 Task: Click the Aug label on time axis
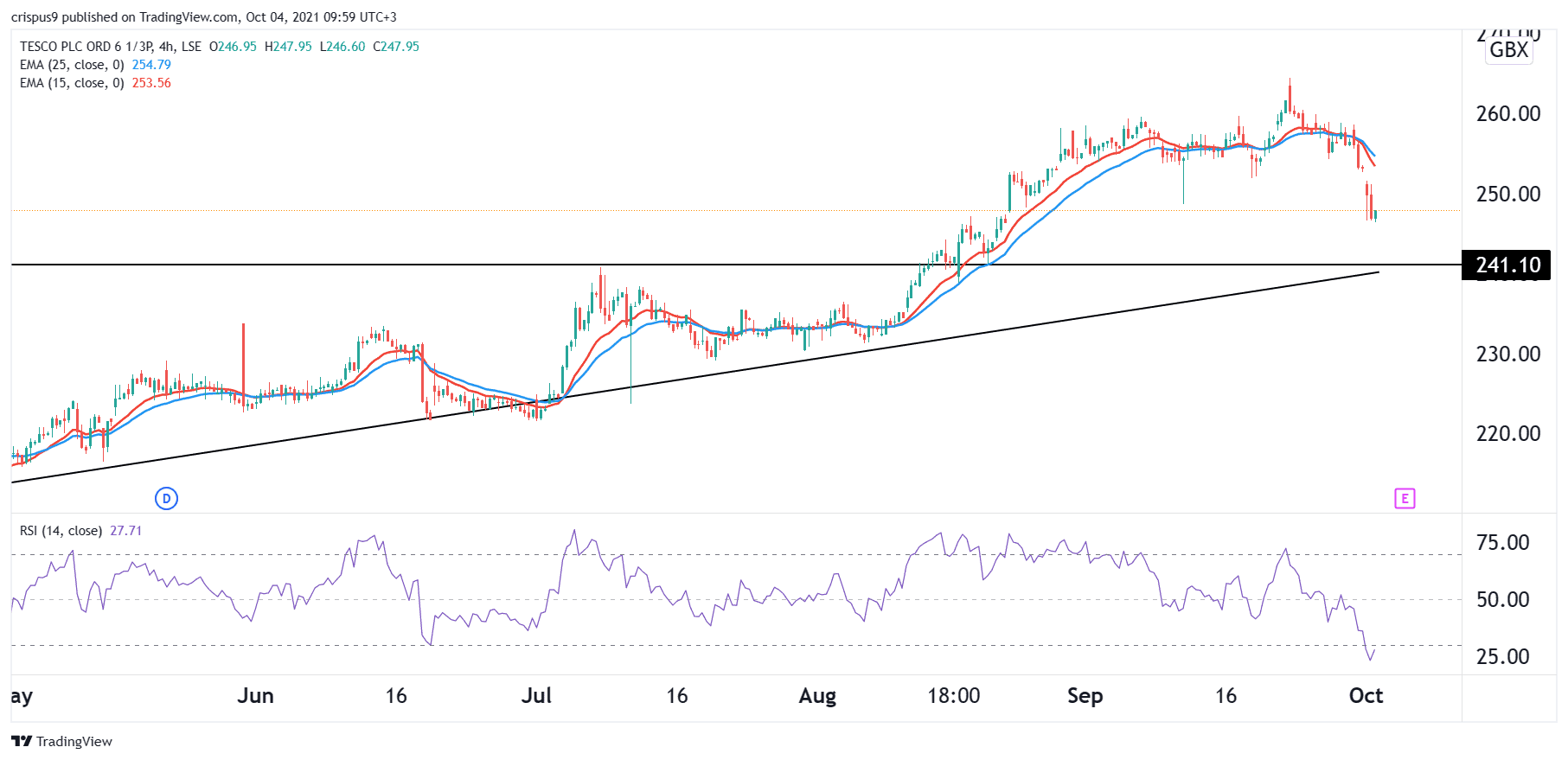817,696
